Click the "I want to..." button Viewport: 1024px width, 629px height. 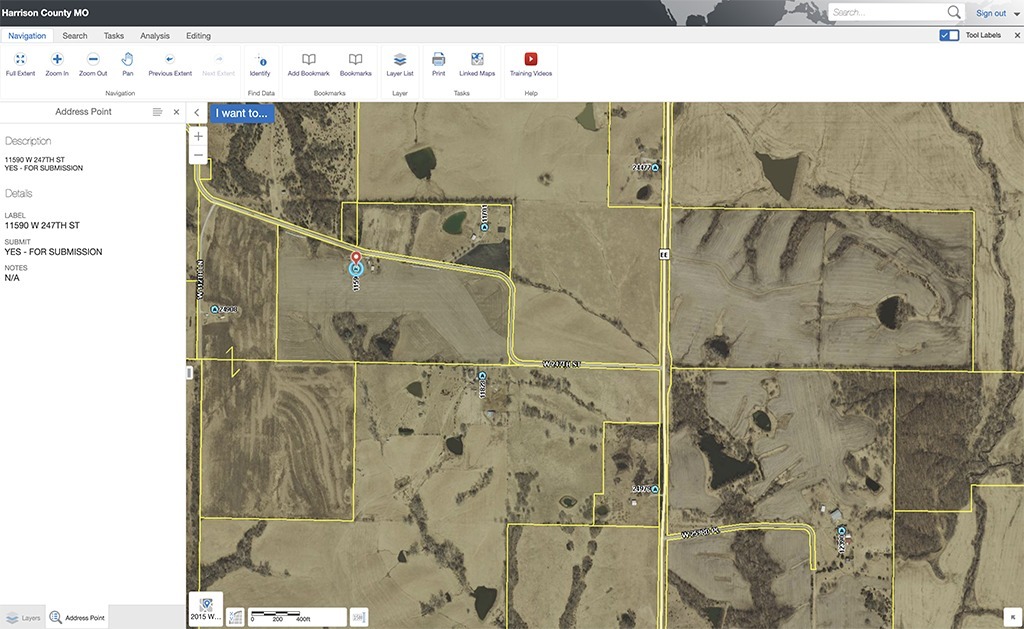pos(242,113)
